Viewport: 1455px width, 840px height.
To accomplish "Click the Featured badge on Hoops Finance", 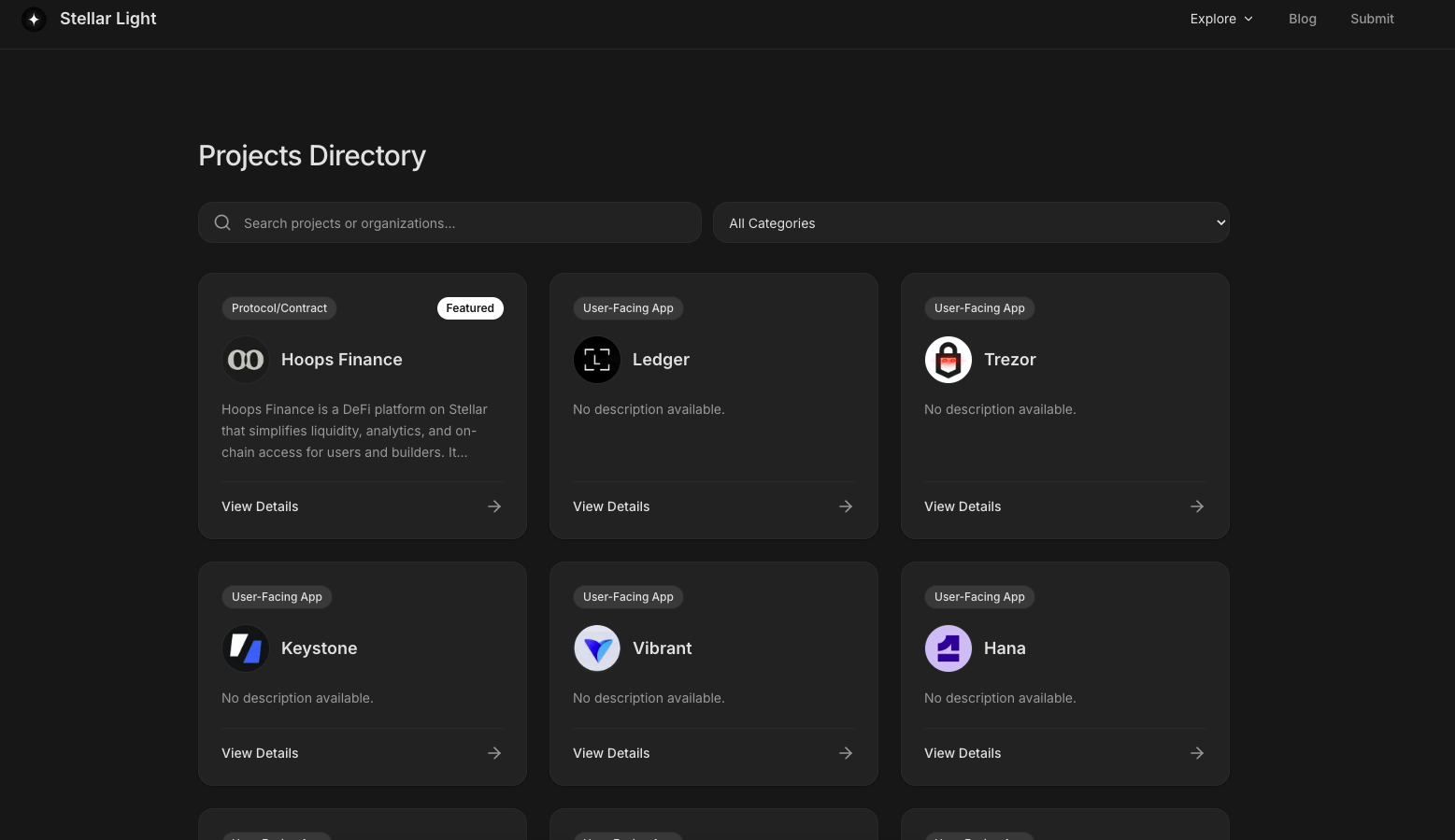I will tap(470, 308).
